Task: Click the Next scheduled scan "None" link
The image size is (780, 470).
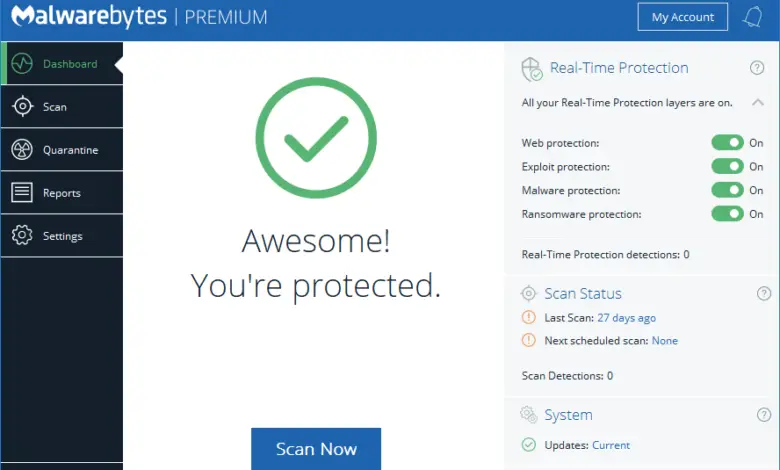Action: point(664,341)
